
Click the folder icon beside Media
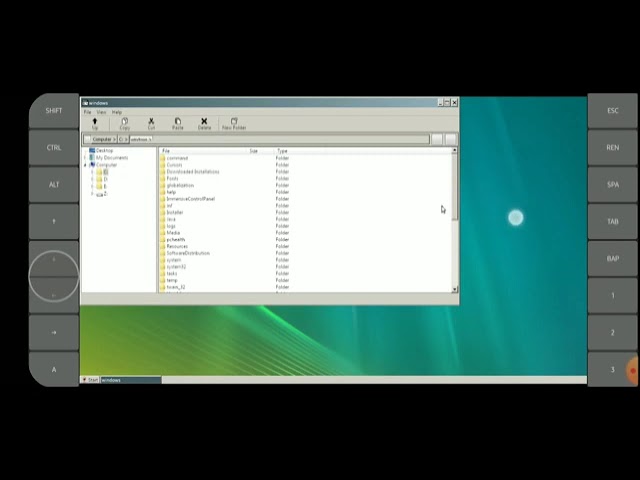click(162, 233)
